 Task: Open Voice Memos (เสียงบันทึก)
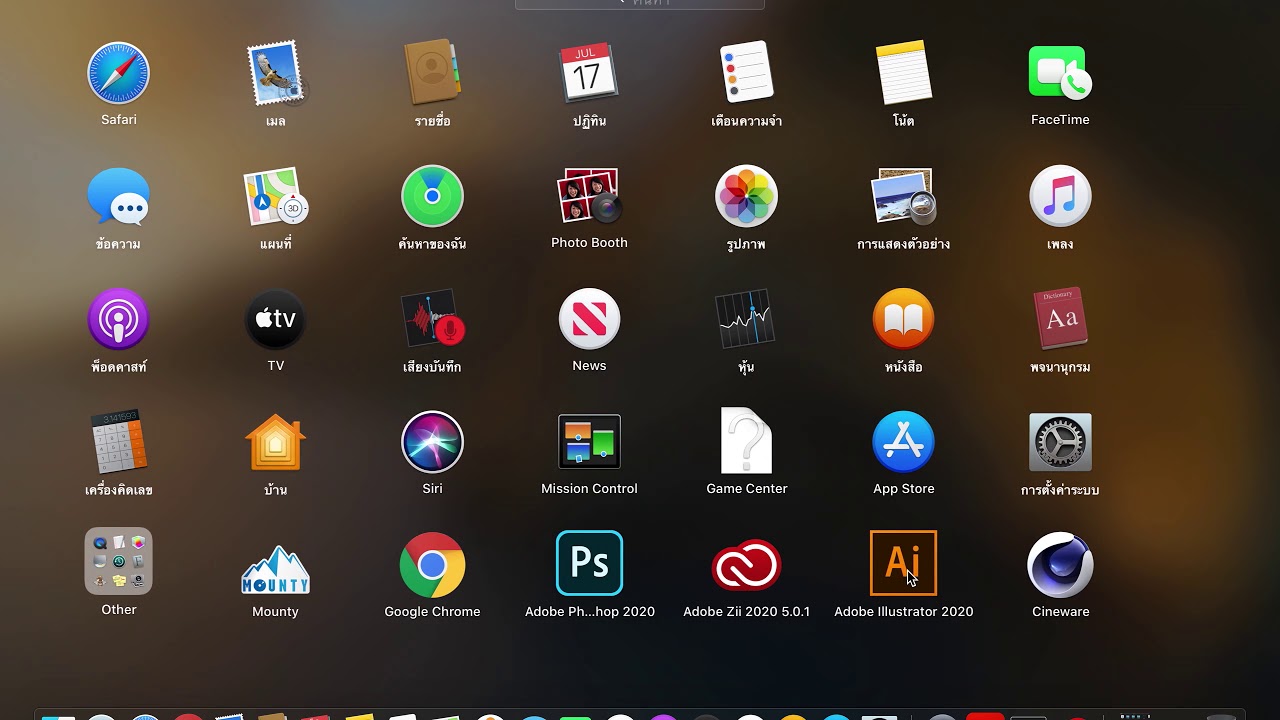tap(432, 320)
